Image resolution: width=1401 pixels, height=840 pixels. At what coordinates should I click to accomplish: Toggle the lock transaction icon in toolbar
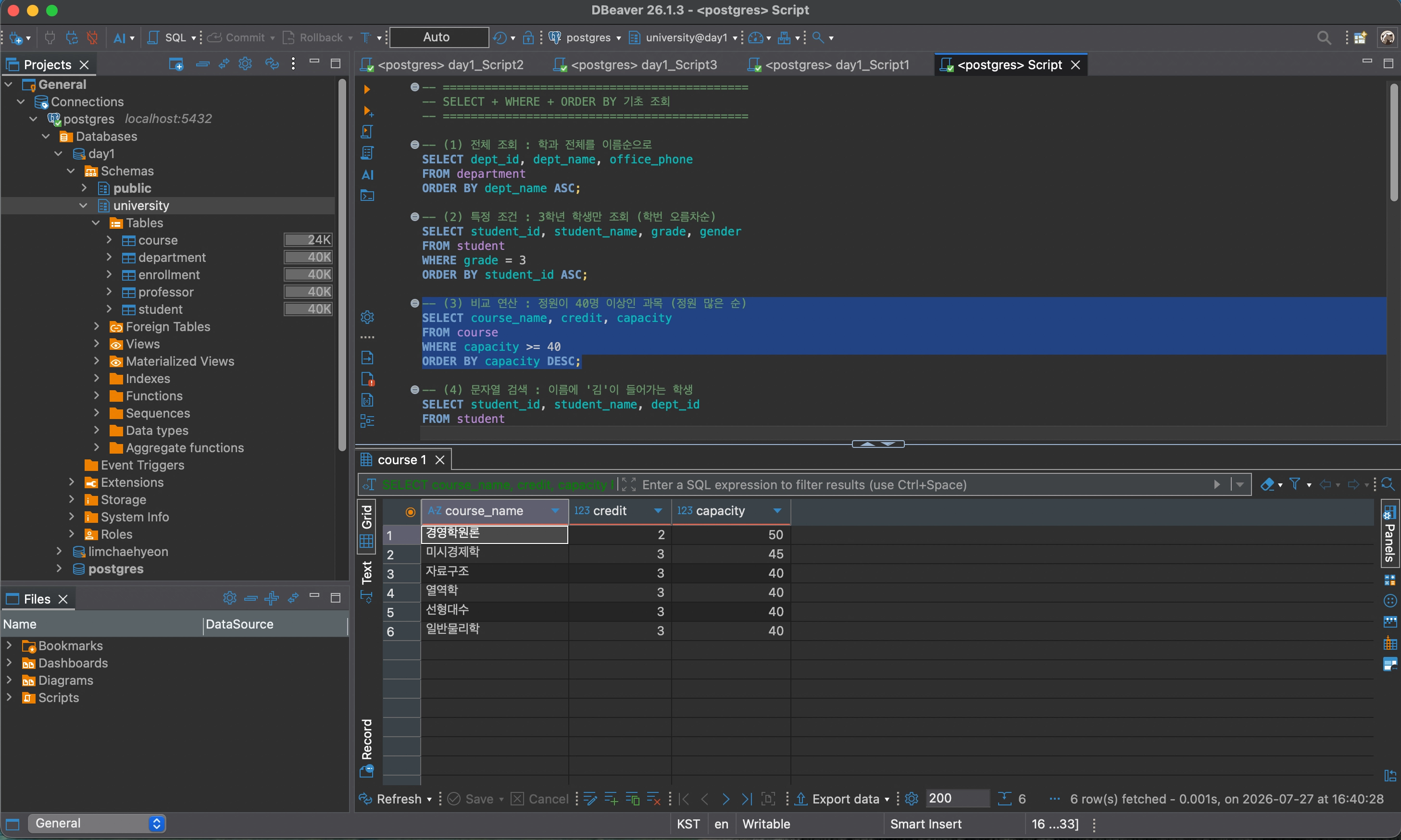[528, 37]
